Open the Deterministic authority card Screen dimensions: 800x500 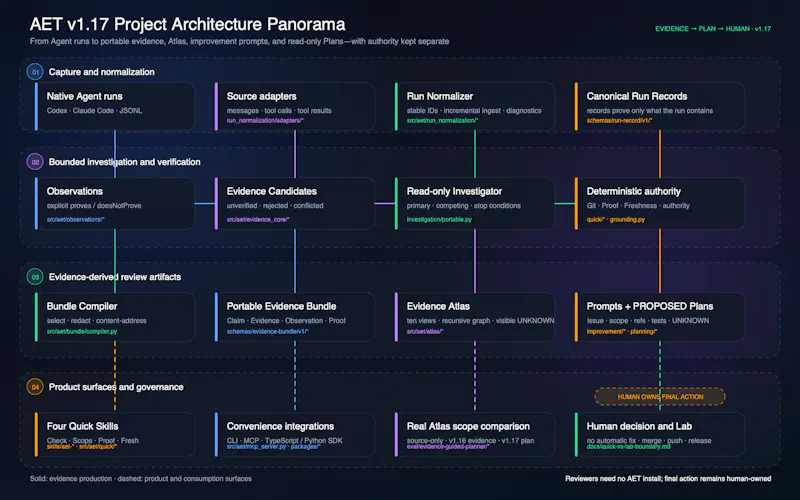click(660, 204)
